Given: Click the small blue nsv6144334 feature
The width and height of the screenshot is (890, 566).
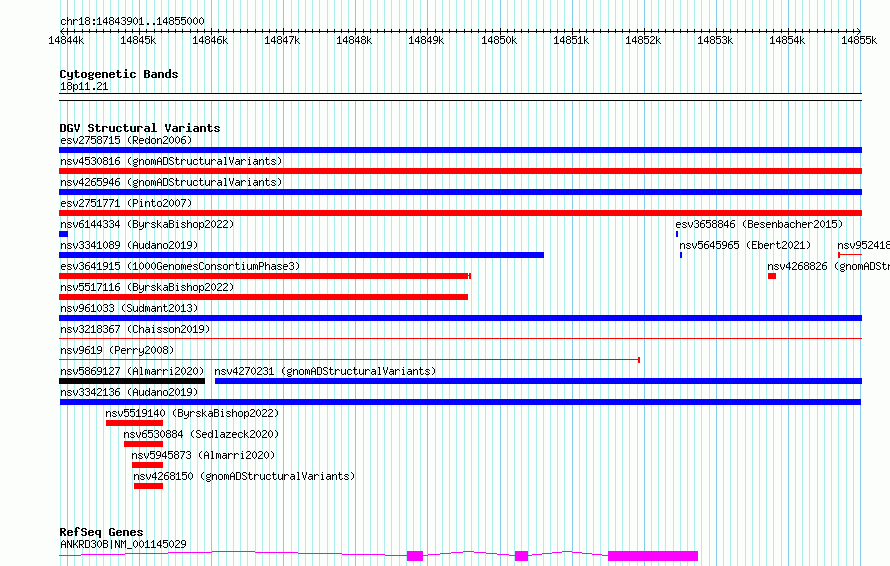Looking at the screenshot, I should coord(64,234).
